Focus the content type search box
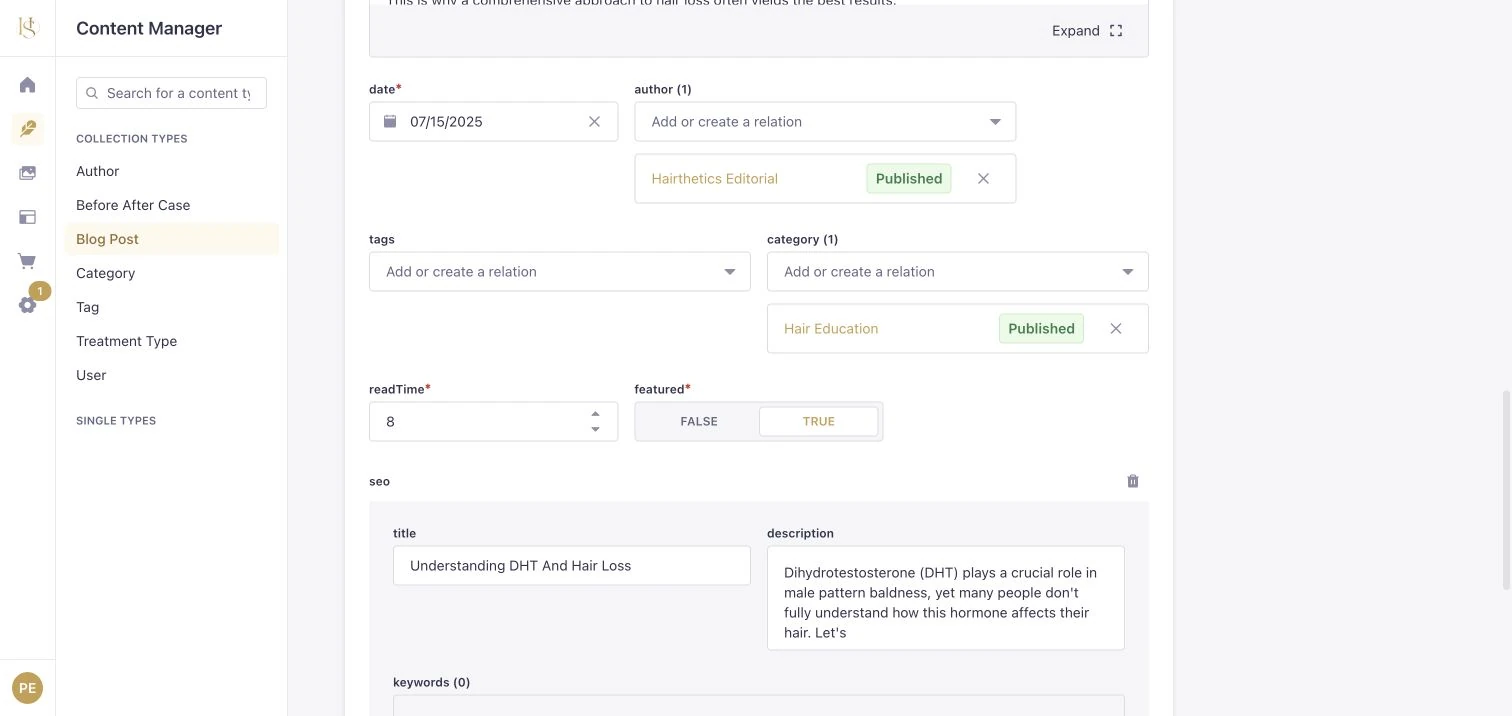The image size is (1512, 716). tap(171, 93)
